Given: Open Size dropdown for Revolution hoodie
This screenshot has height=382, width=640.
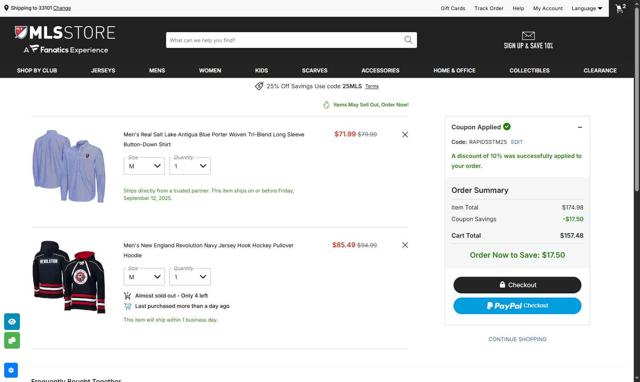Looking at the screenshot, I should [x=144, y=277].
